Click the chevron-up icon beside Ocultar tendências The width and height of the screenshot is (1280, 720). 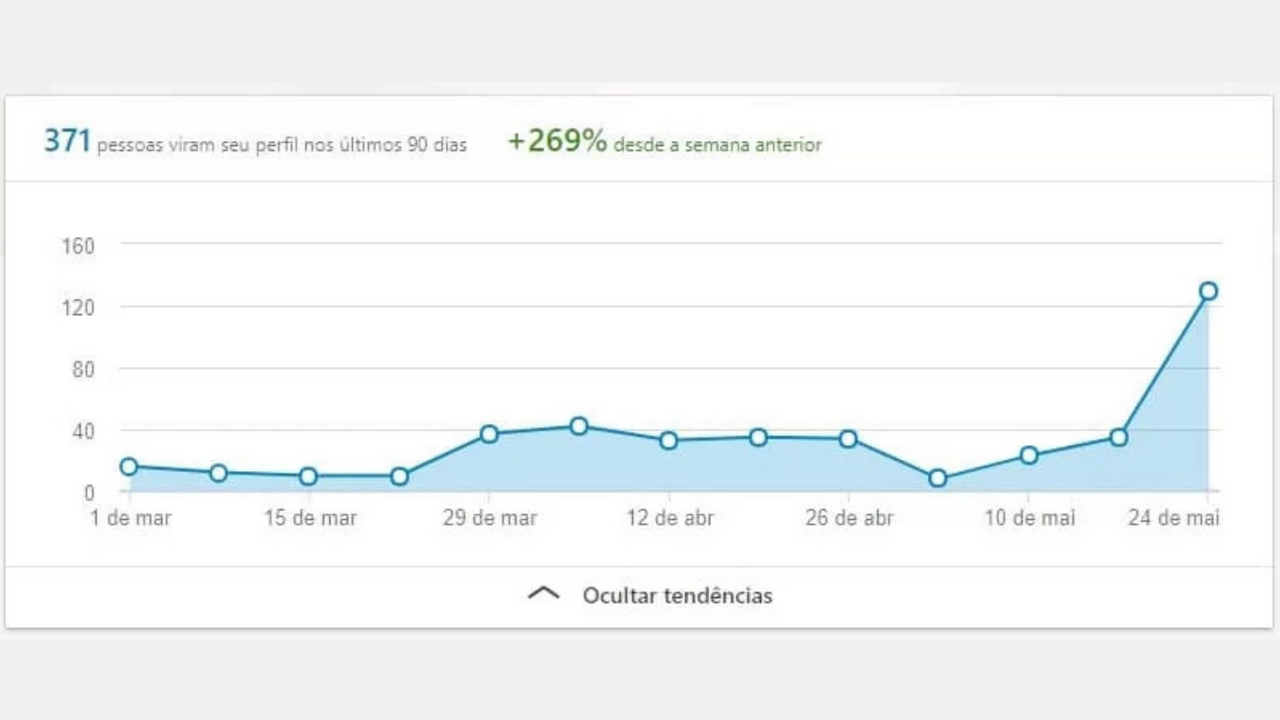point(543,593)
